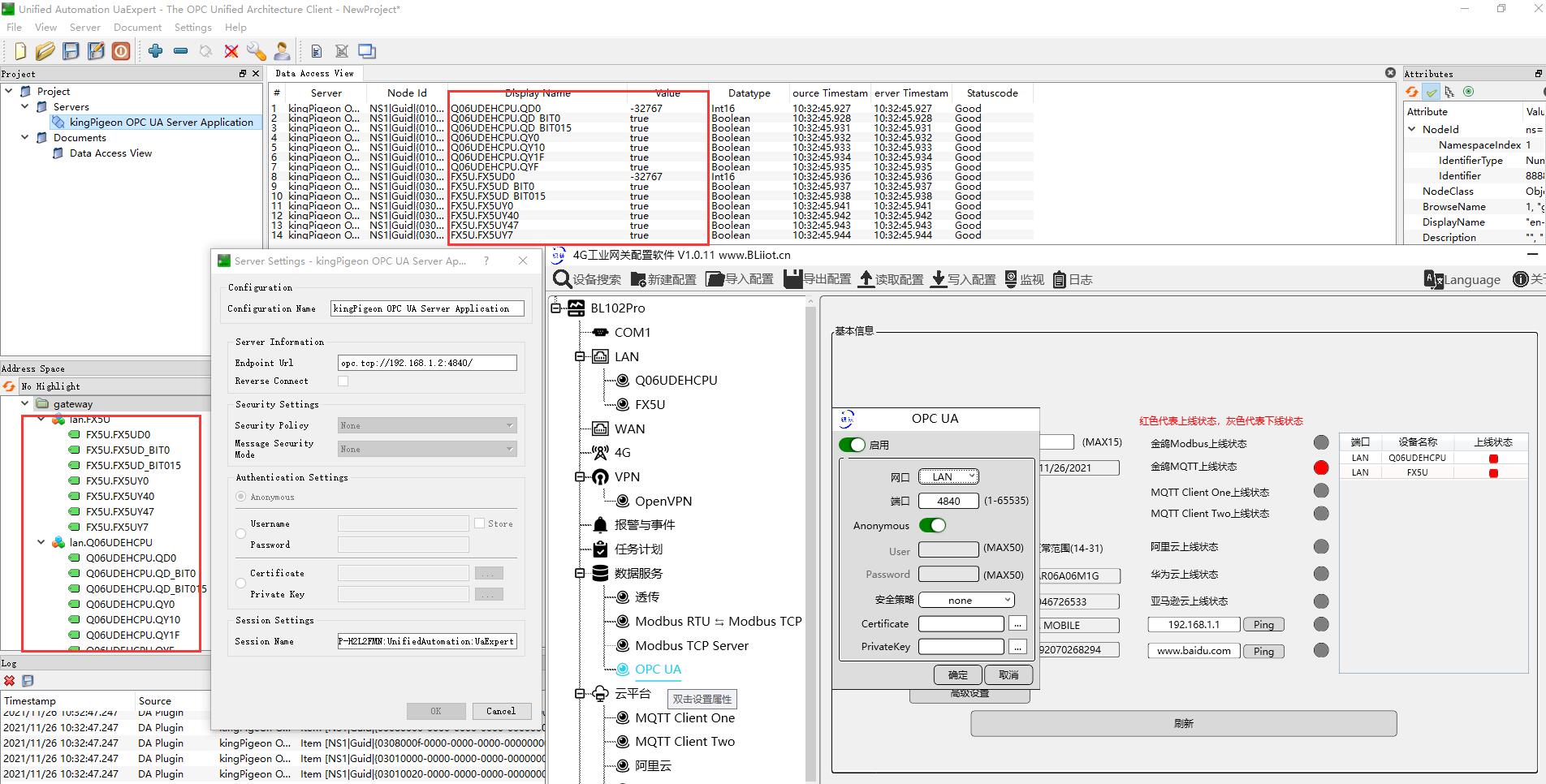Switch to the Data Access View tab
1546x784 pixels.
coord(315,73)
